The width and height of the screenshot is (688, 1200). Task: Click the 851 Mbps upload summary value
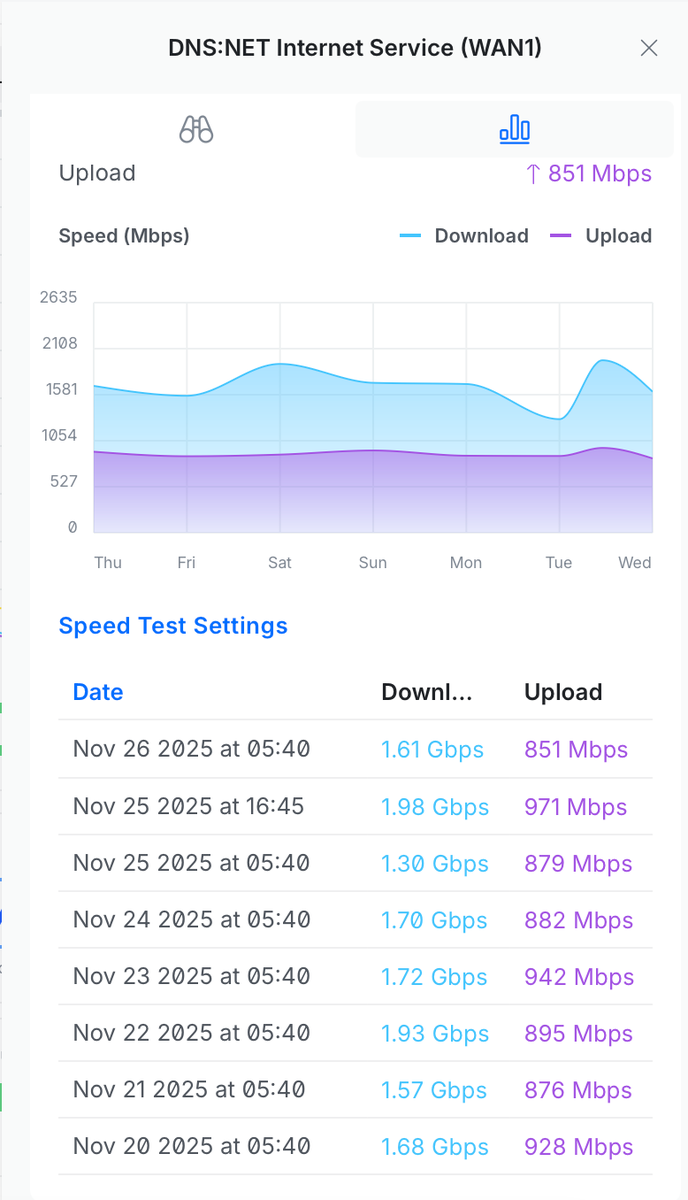coord(588,174)
